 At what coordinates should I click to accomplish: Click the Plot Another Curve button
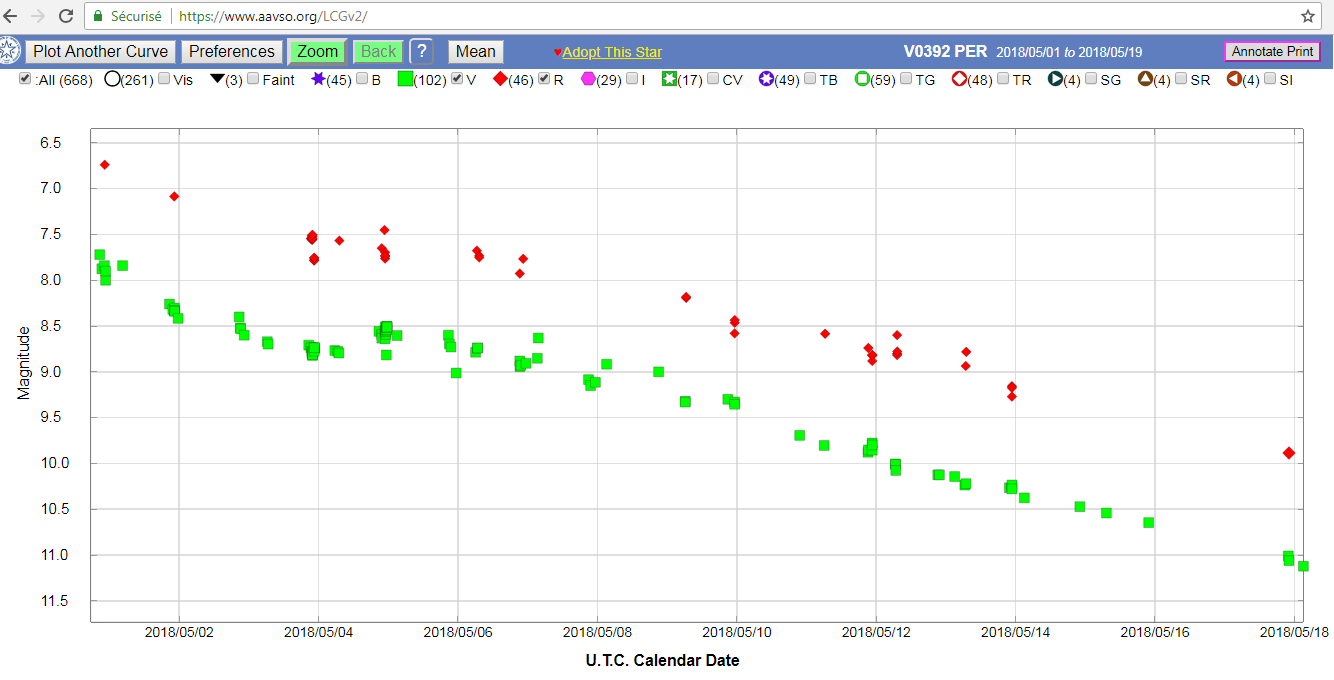(100, 52)
